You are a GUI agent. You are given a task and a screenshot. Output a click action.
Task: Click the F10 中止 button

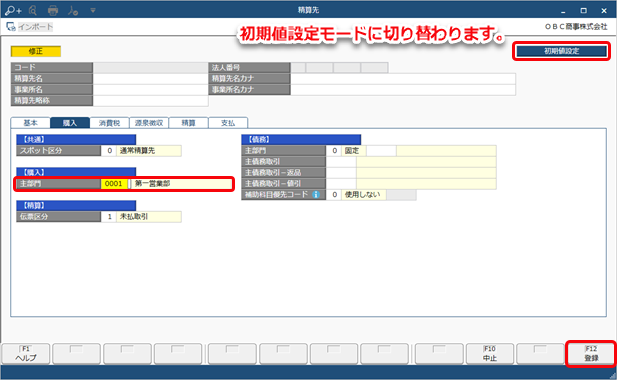490,354
